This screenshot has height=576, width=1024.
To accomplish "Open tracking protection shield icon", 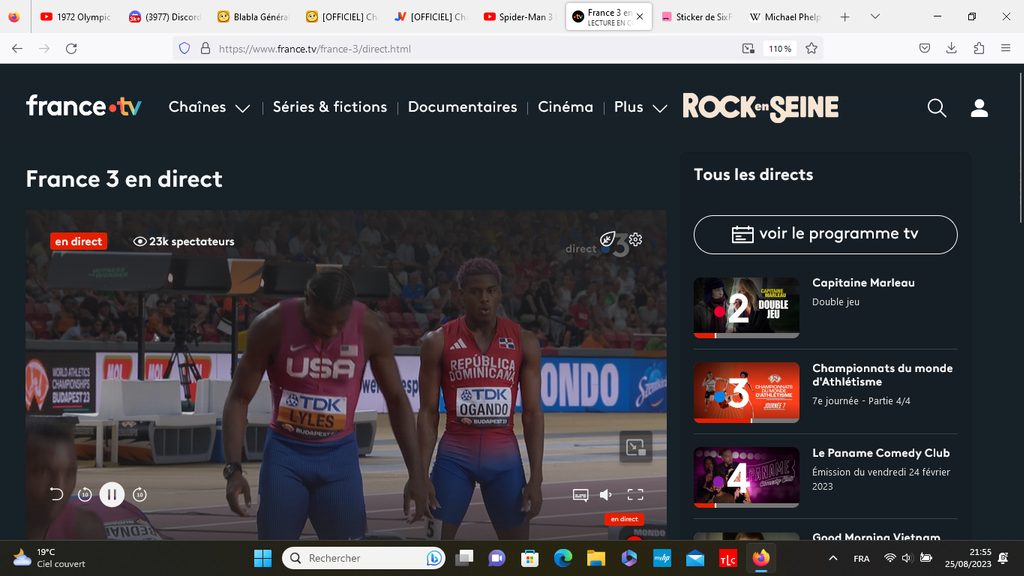I will [x=185, y=48].
